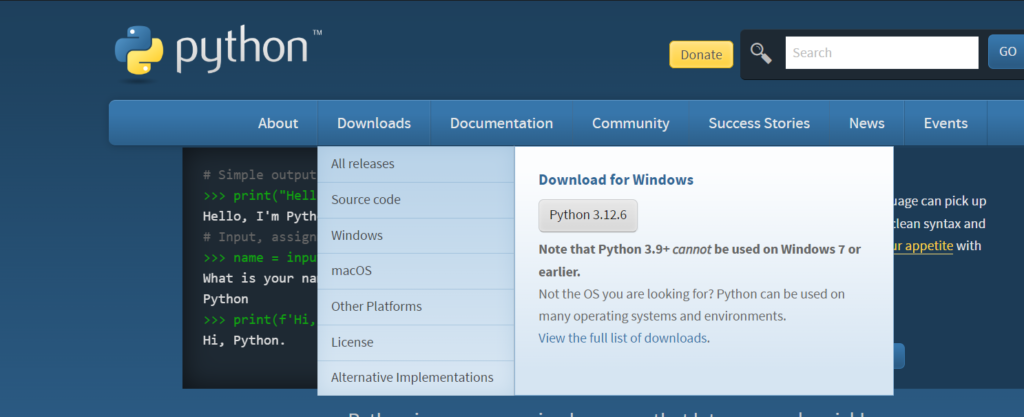
Task: Click the 'Note that Python 3.9+' warning text
Action: point(699,260)
